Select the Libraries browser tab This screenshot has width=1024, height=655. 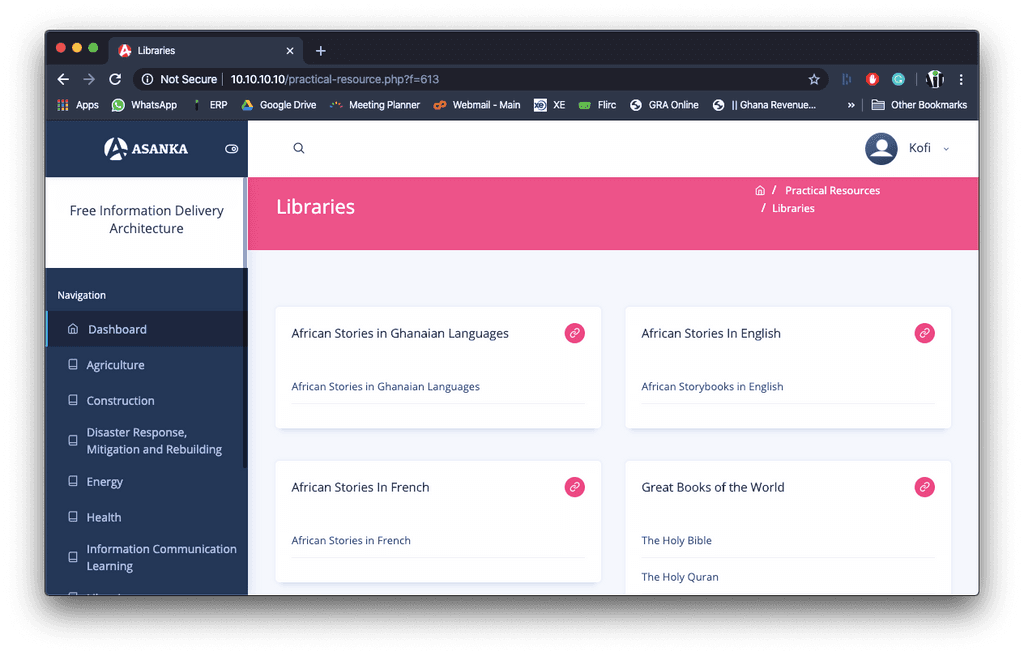pos(205,50)
